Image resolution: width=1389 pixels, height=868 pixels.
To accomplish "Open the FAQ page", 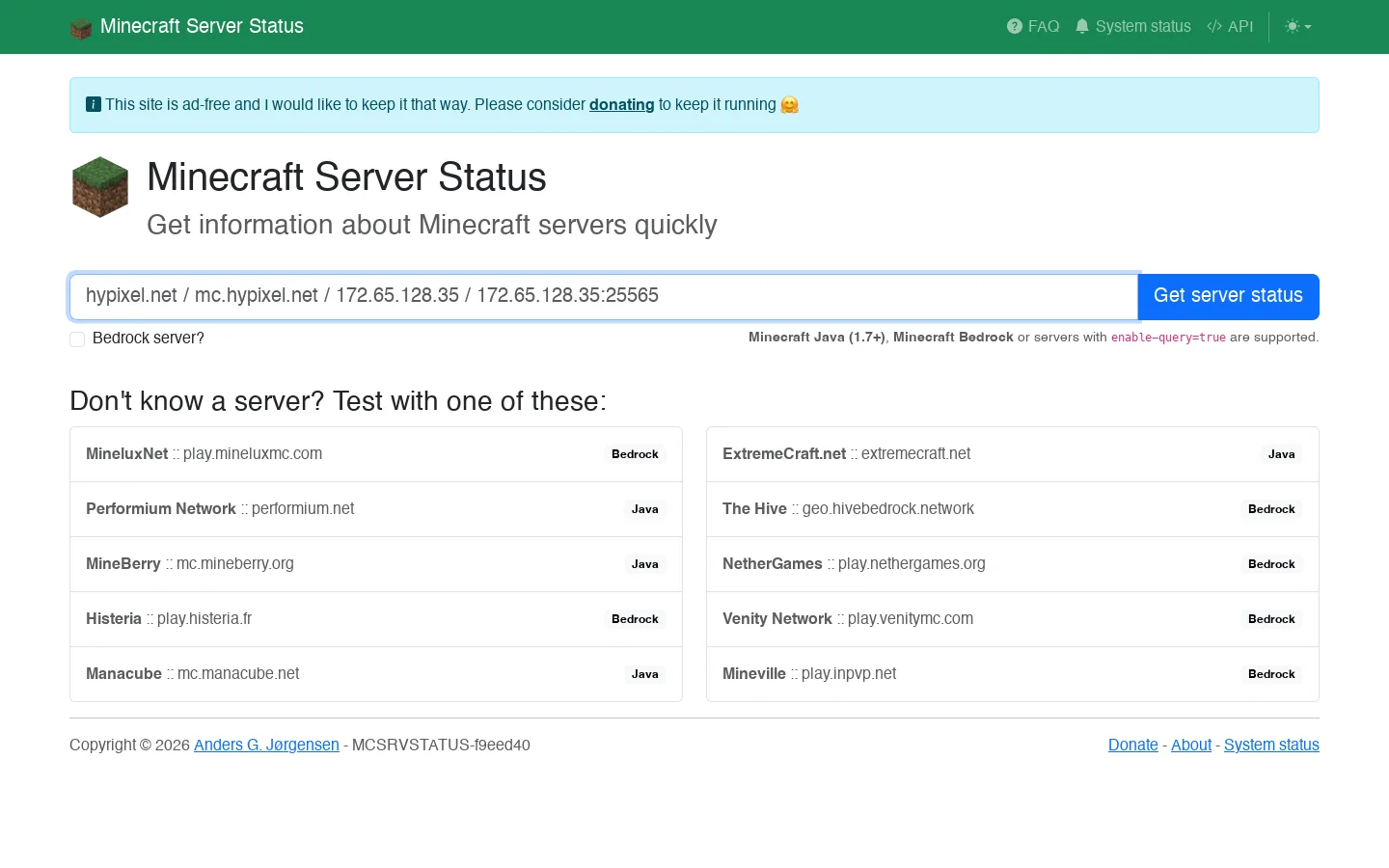I will (1033, 26).
